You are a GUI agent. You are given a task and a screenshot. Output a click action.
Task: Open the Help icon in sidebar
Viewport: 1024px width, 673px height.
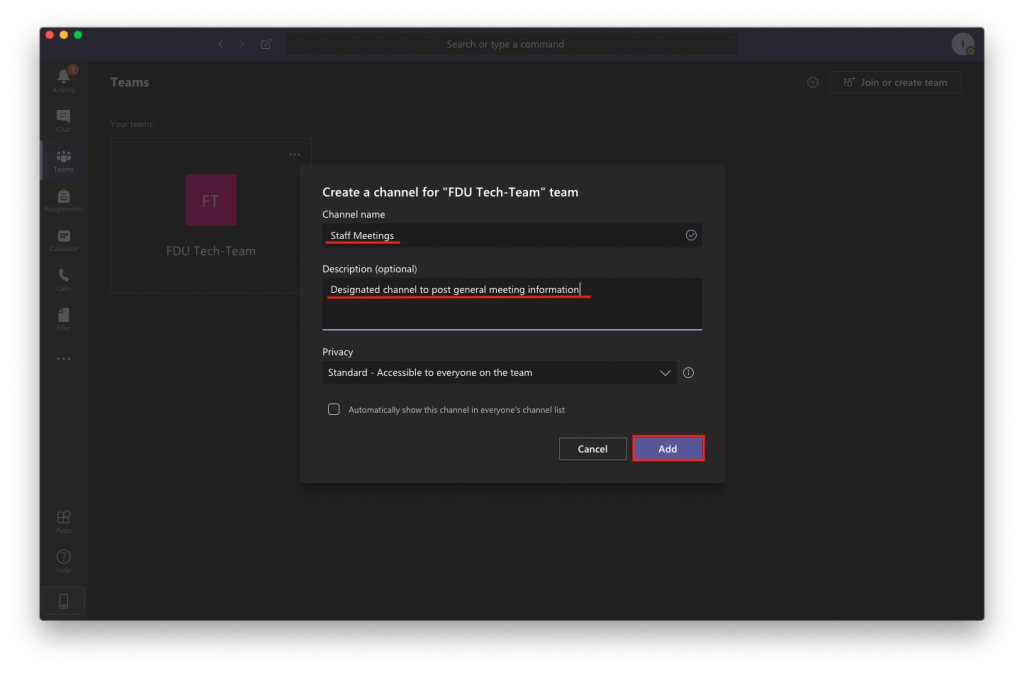63,561
